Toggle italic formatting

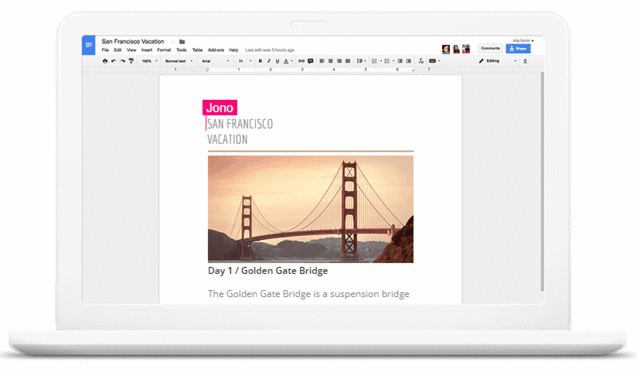(x=269, y=61)
